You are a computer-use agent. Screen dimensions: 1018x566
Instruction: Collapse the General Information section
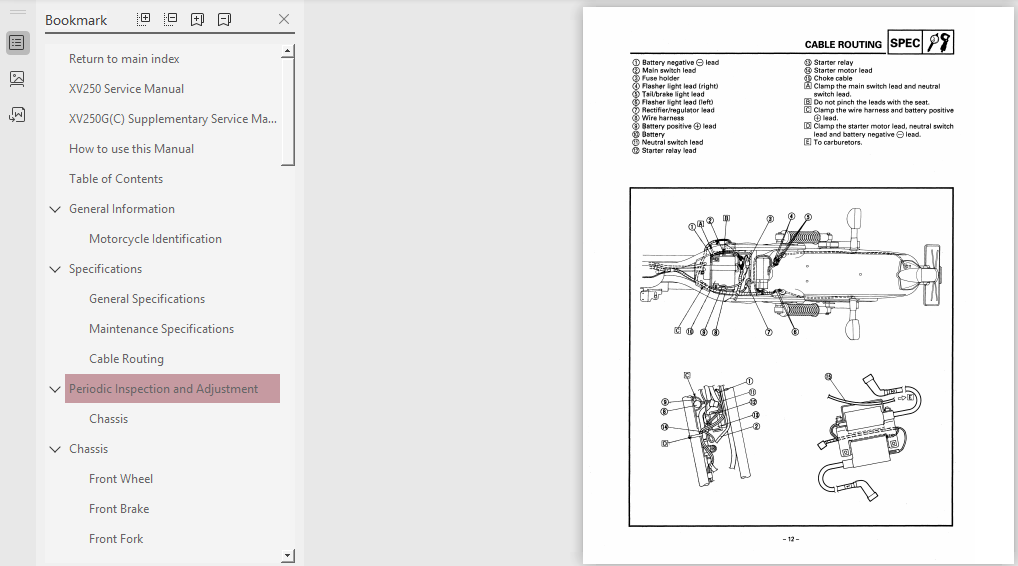[x=55, y=209]
